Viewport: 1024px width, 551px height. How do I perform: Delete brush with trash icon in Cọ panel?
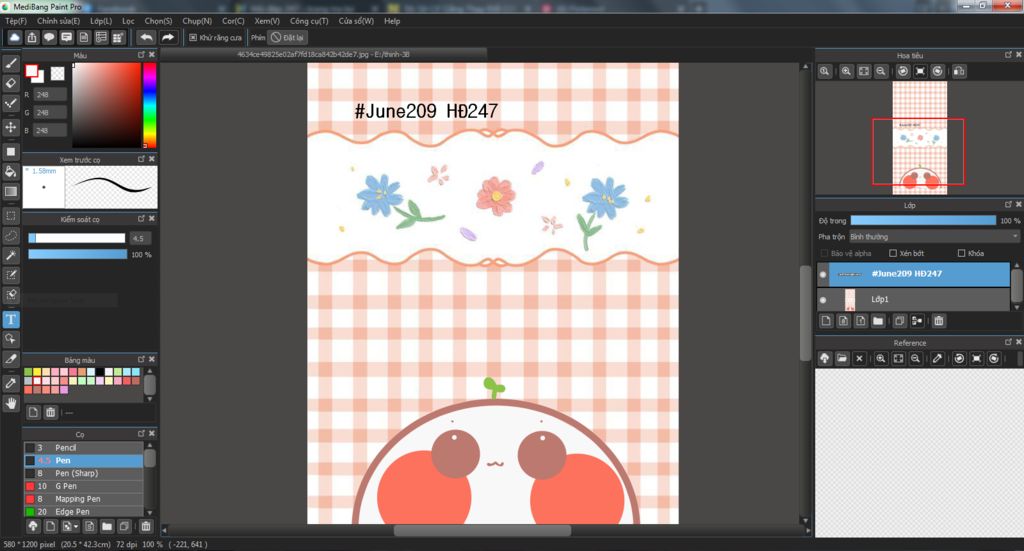146,526
